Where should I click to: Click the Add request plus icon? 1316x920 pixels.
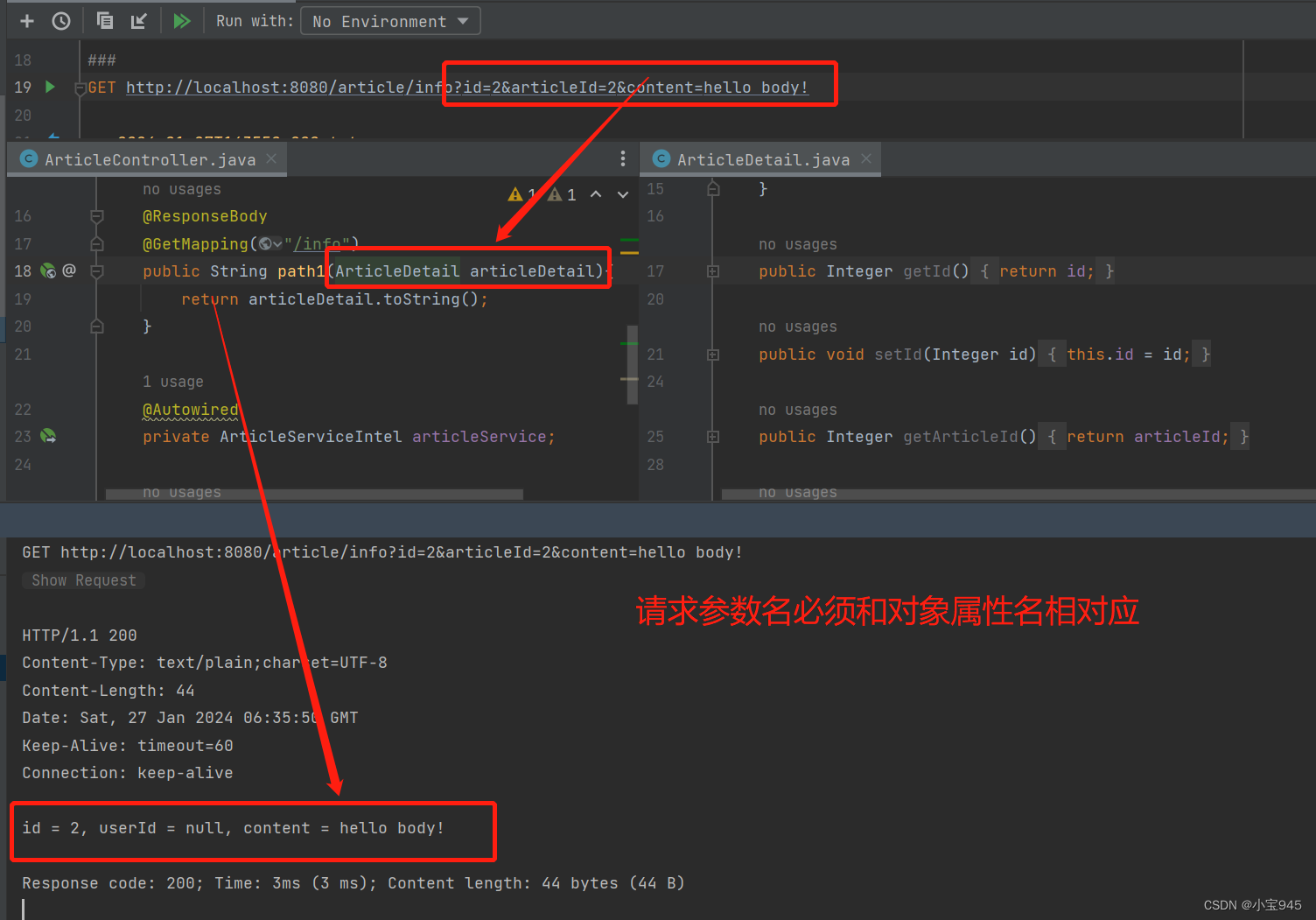(27, 21)
